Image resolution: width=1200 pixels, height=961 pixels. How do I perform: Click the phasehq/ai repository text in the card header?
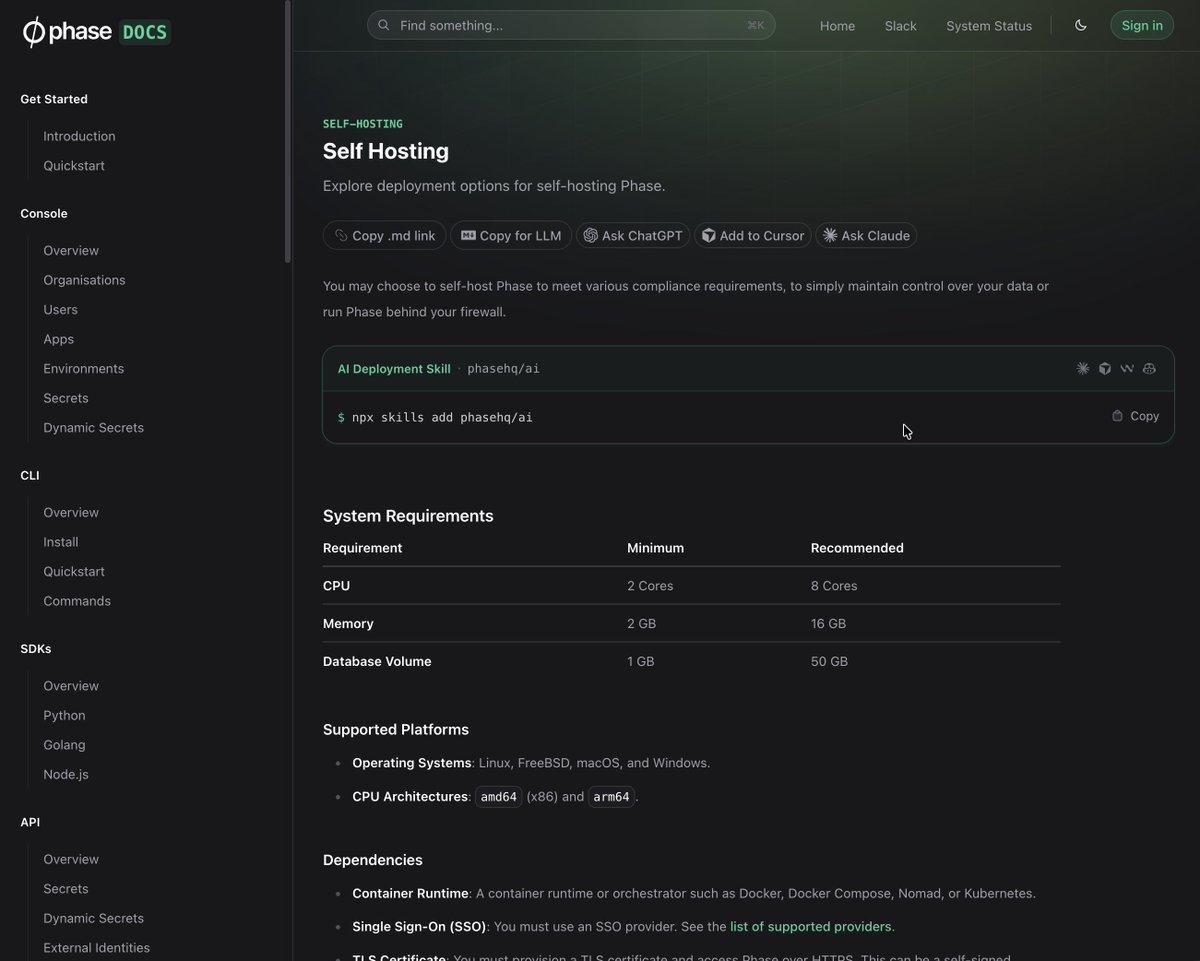[503, 369]
